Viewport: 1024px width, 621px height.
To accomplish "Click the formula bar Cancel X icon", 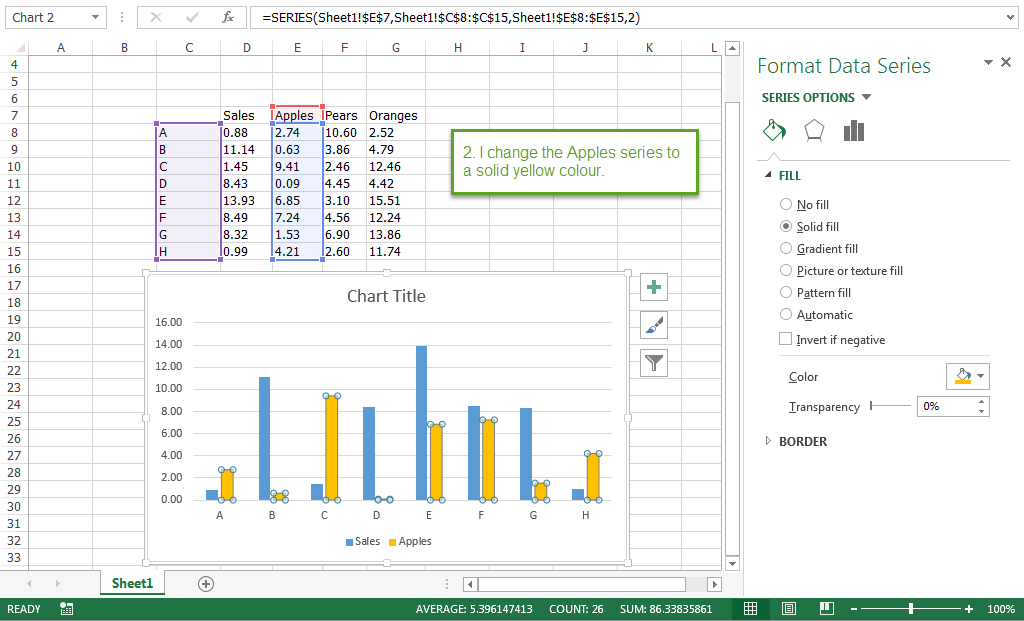I will tap(155, 18).
